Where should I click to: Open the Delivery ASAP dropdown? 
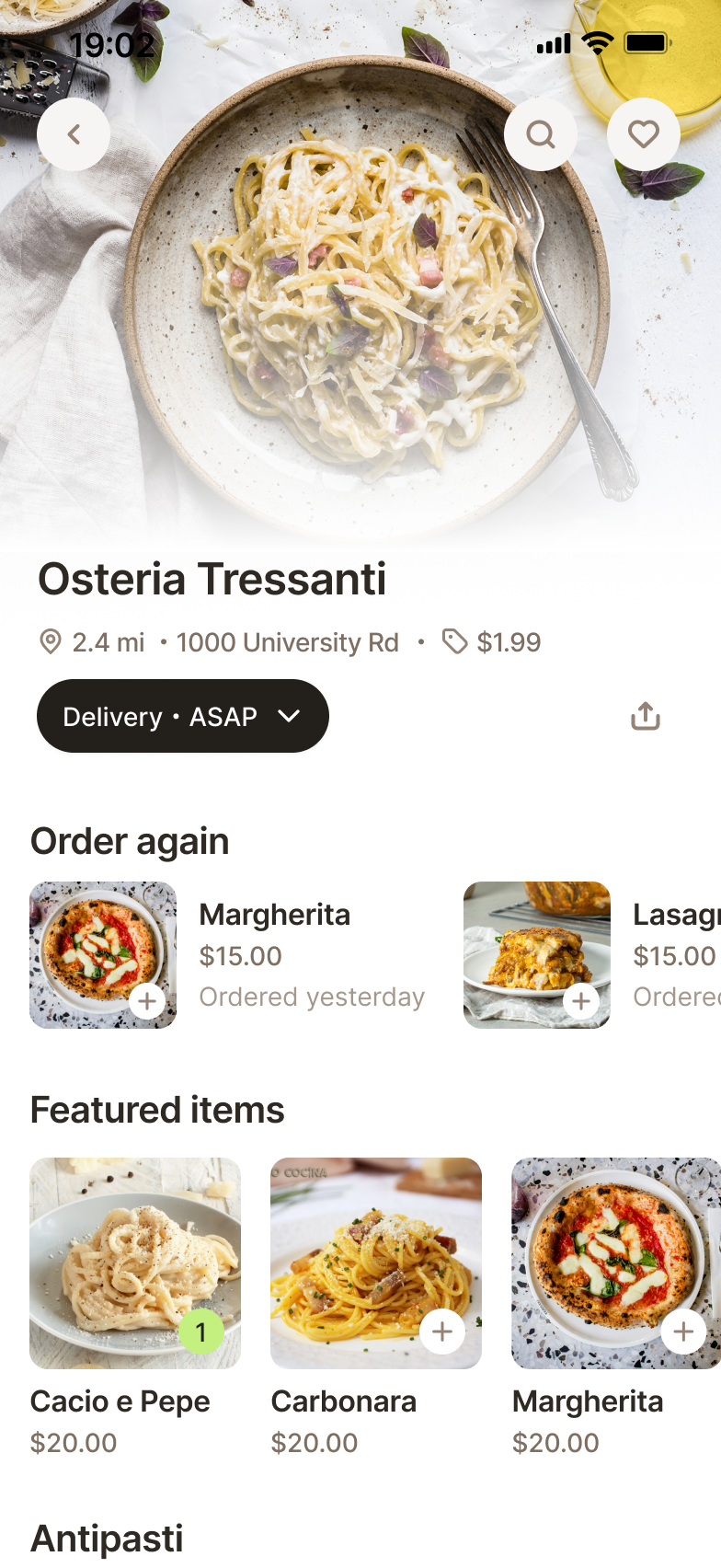click(x=182, y=716)
